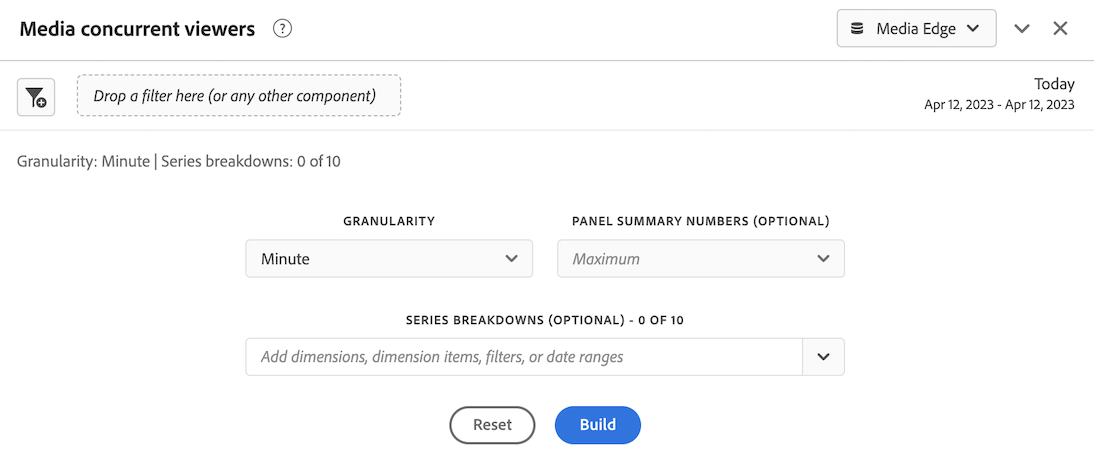
Task: Click the blue Build button
Action: click(597, 425)
